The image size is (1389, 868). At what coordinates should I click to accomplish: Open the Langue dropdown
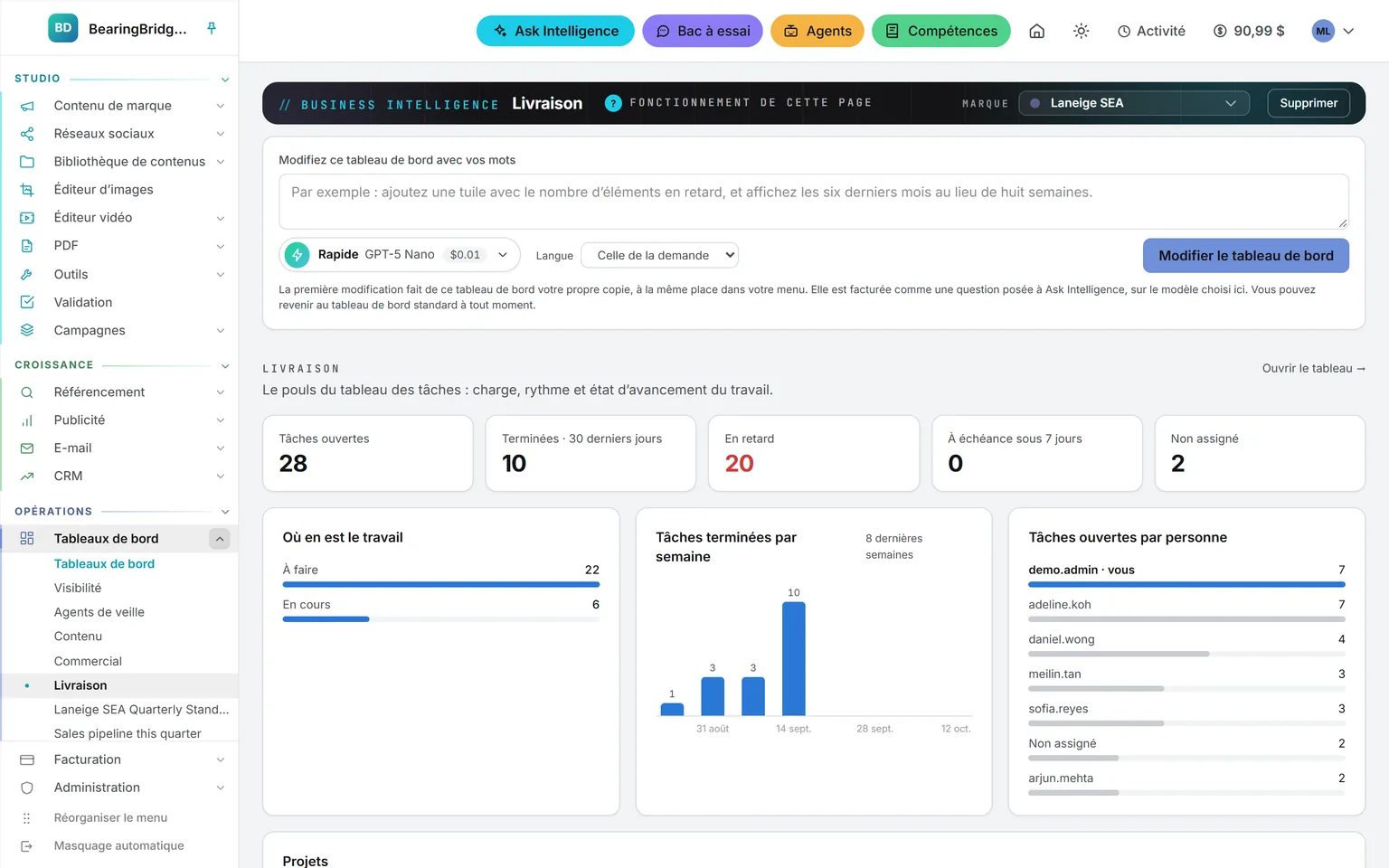click(x=659, y=255)
